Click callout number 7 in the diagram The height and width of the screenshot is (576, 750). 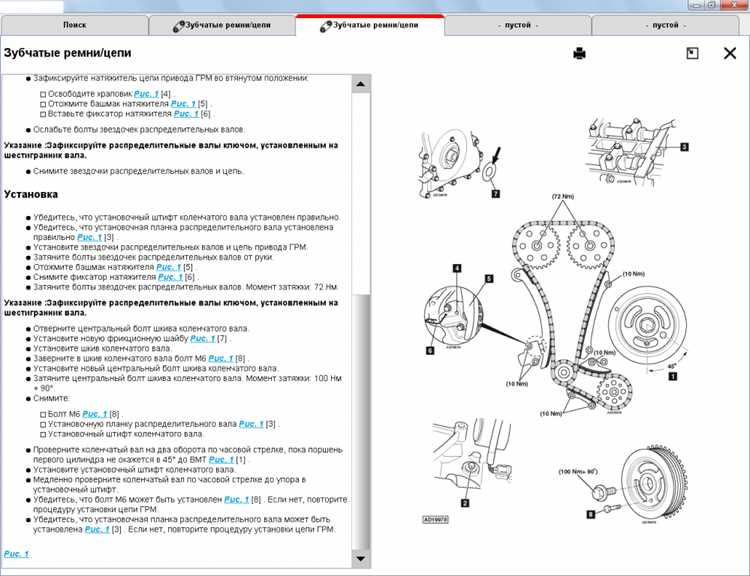[496, 194]
